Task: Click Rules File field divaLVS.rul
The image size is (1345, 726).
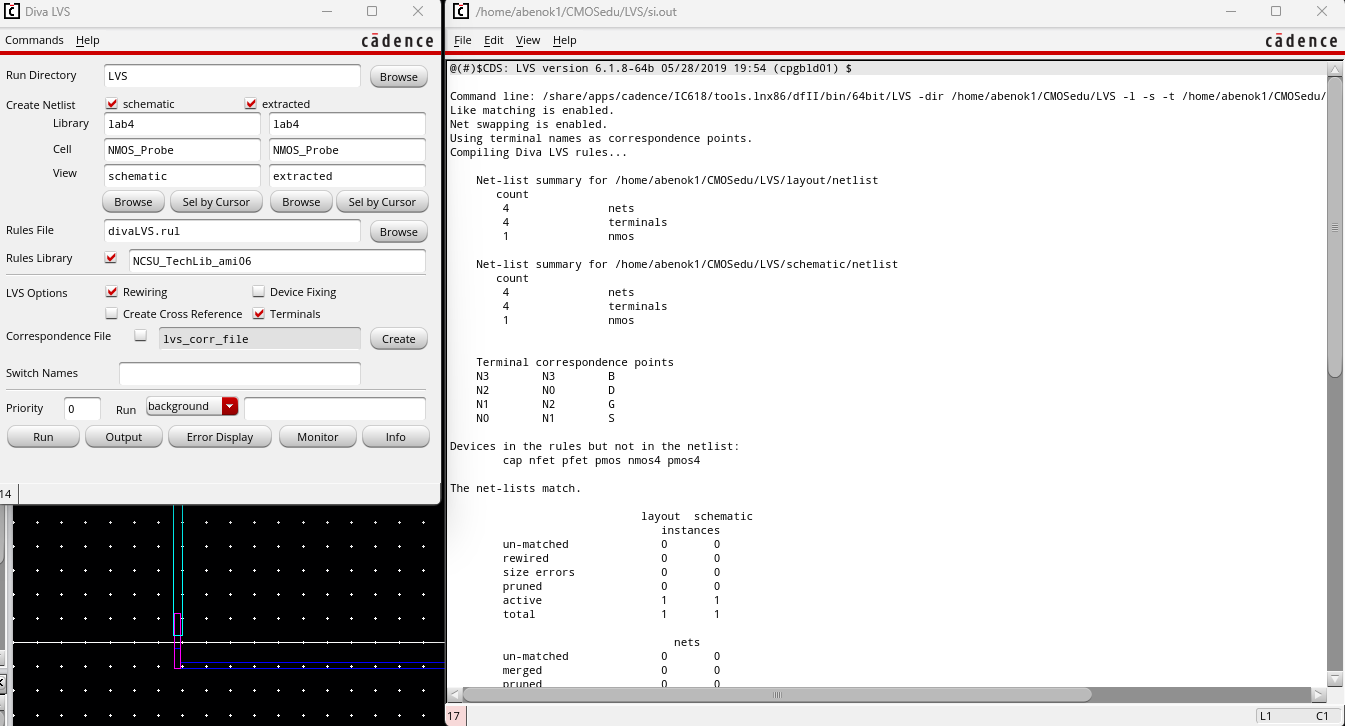Action: pos(232,231)
